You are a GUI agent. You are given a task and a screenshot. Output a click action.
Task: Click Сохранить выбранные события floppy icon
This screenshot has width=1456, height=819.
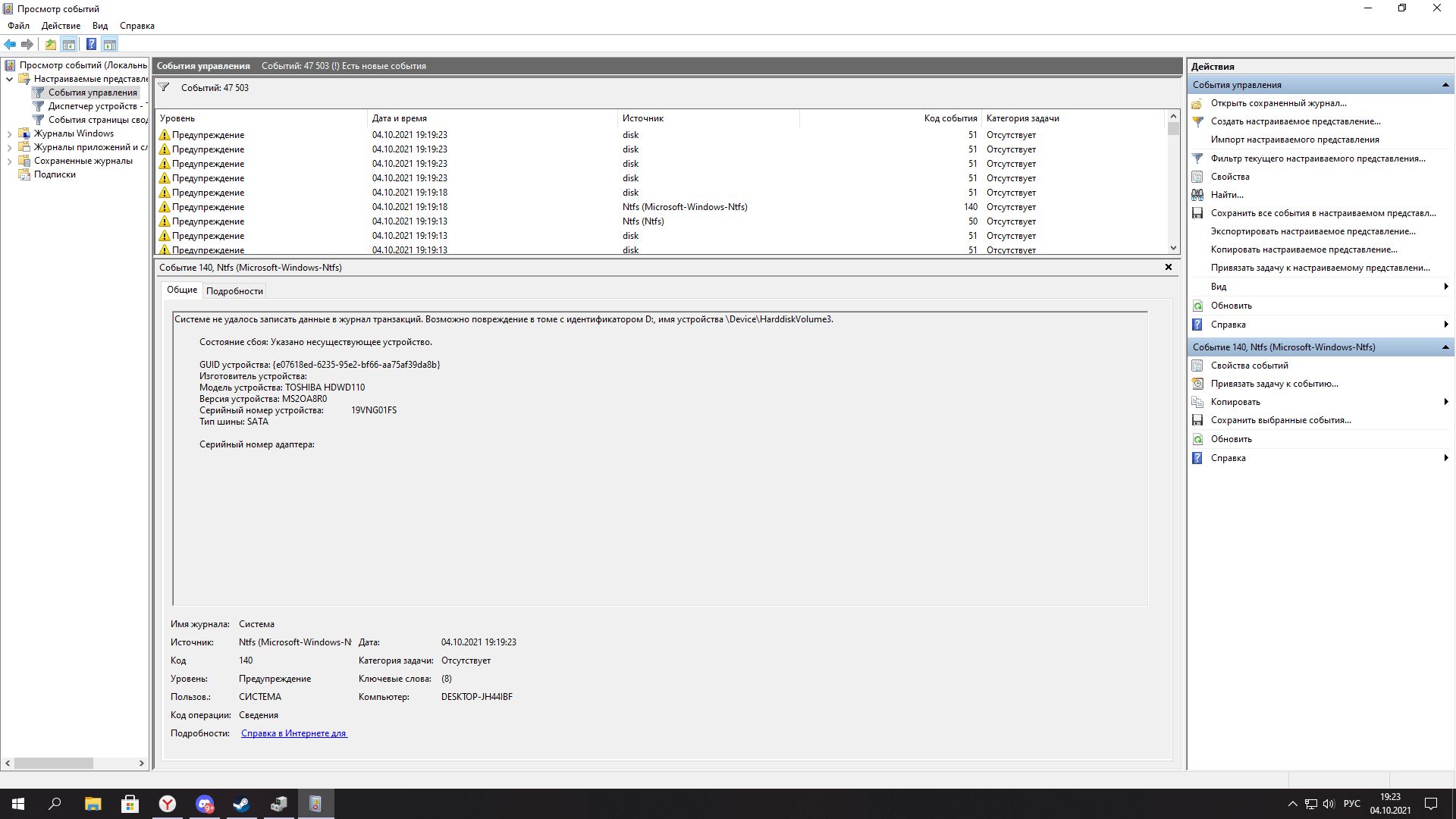point(1197,420)
